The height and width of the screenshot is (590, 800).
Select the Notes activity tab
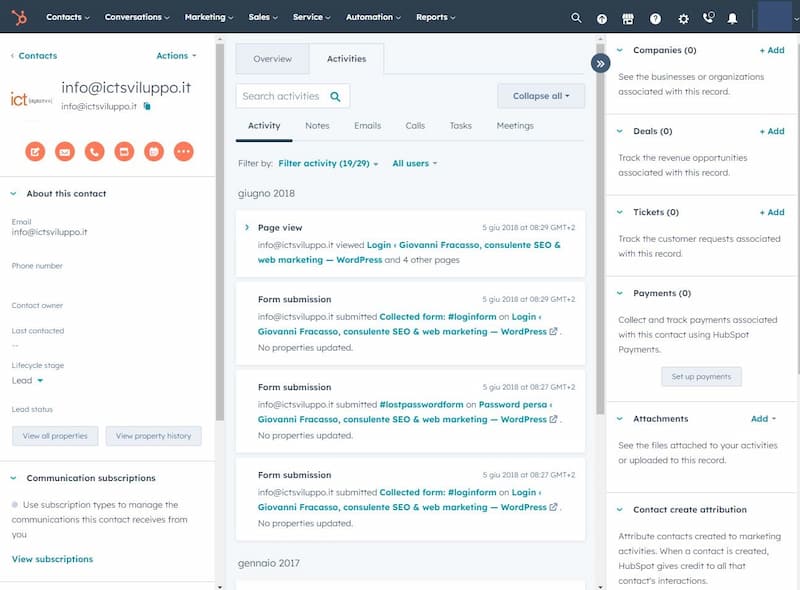coord(317,126)
